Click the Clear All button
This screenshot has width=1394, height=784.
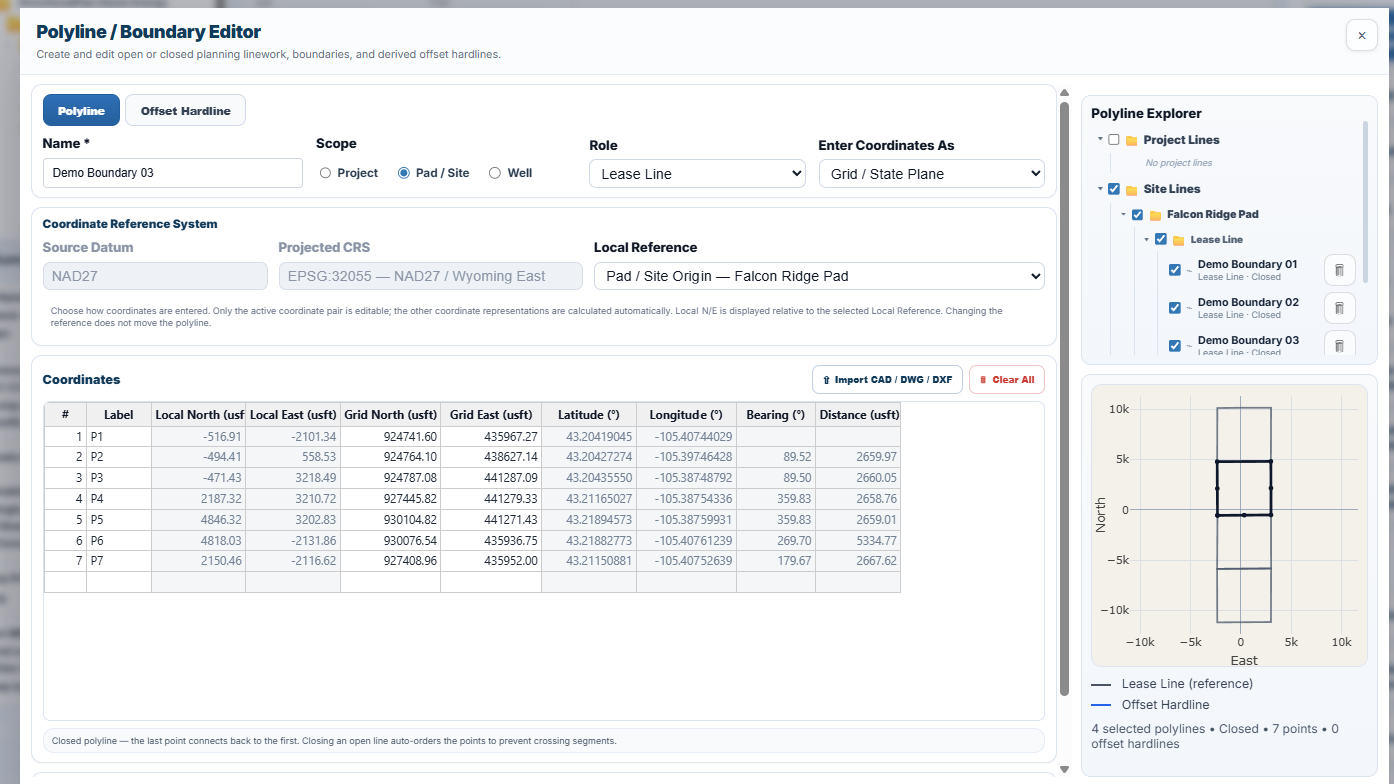pos(1007,380)
